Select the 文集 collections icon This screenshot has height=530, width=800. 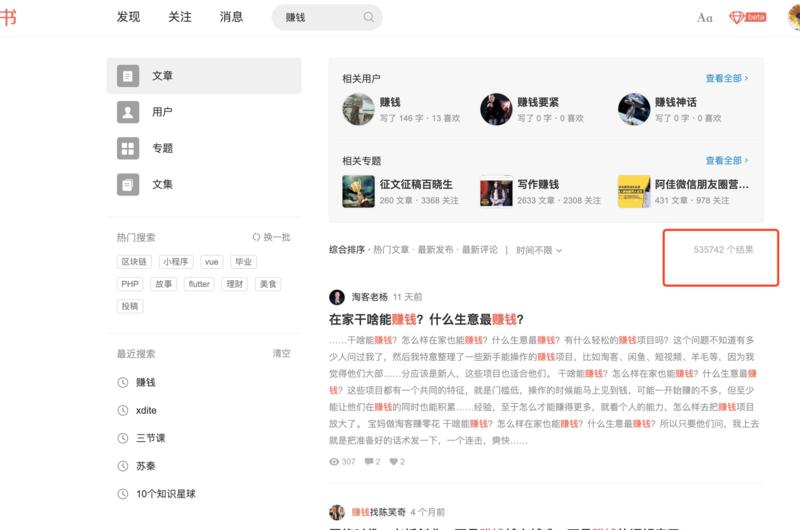pos(128,185)
